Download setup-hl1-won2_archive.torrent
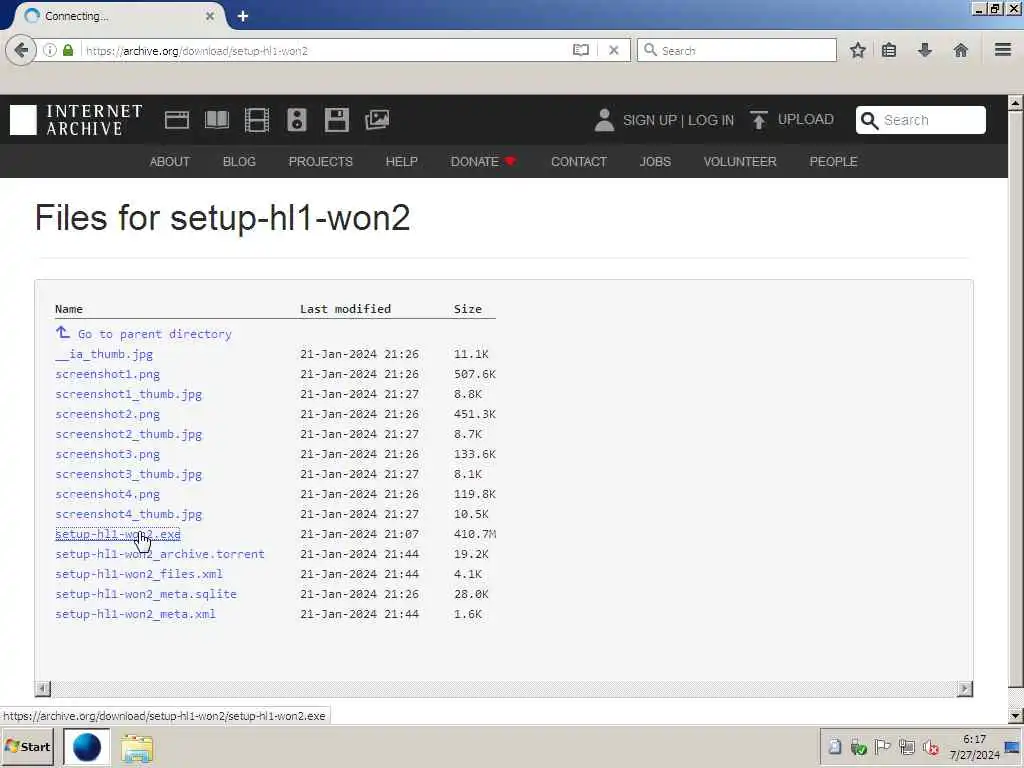 point(160,554)
